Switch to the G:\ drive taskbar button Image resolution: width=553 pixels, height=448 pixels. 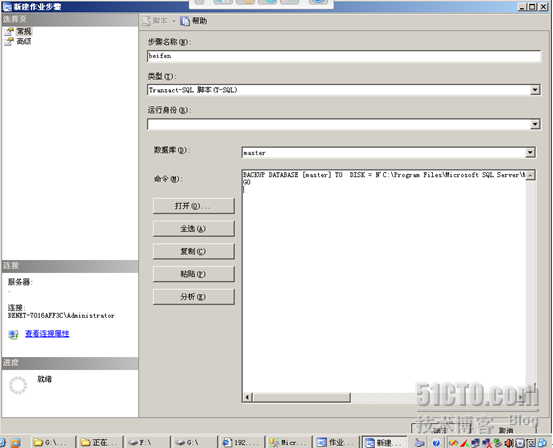coord(194,442)
